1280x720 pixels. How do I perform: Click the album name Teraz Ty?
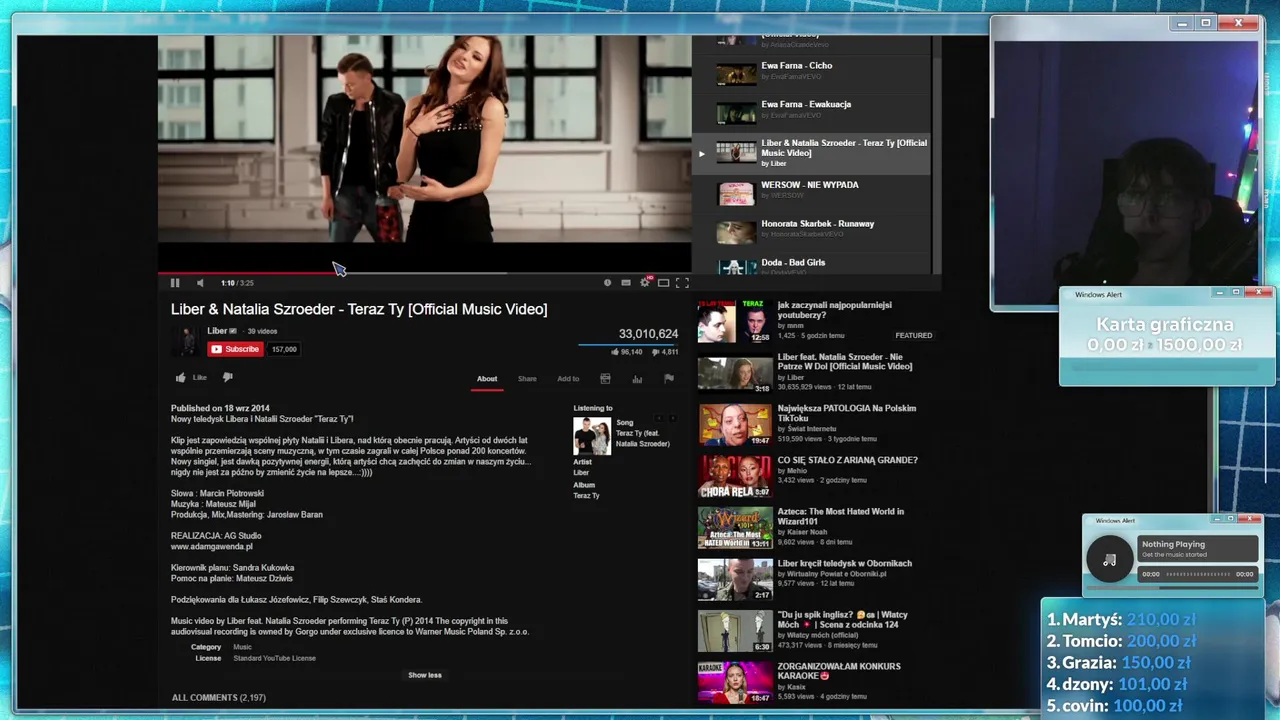586,496
